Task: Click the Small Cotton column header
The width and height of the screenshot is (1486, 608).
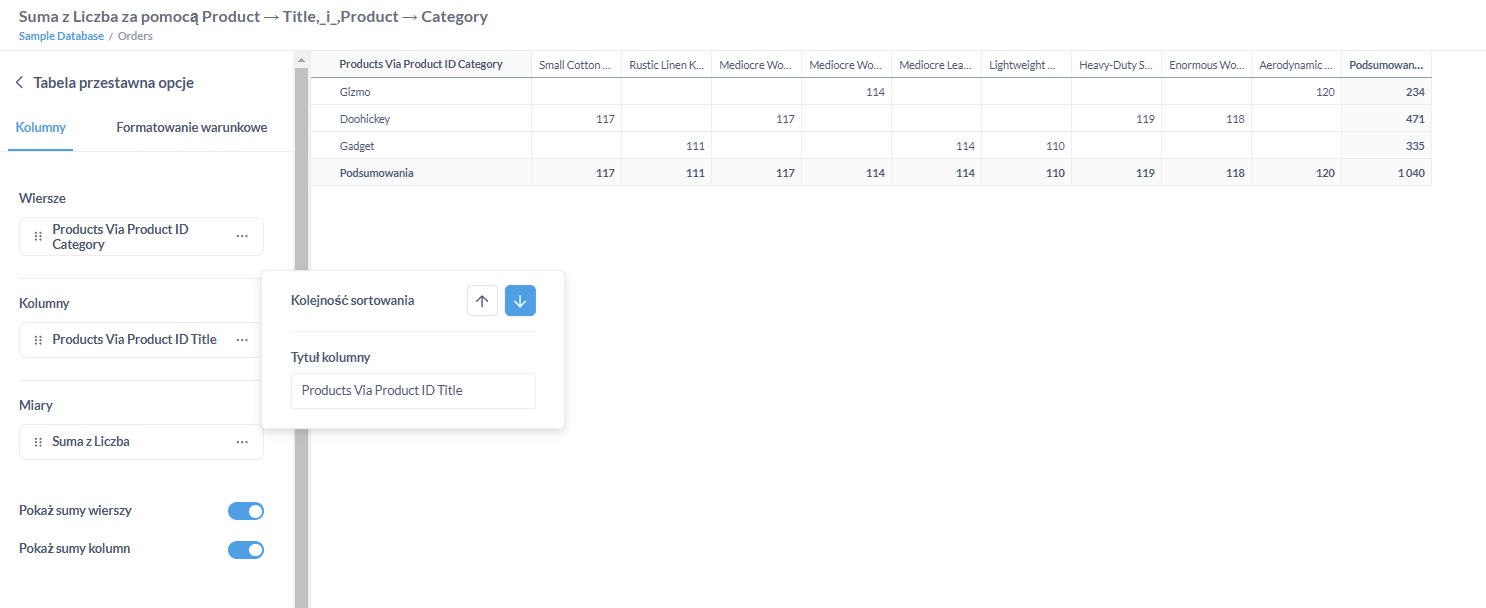Action: 575,64
